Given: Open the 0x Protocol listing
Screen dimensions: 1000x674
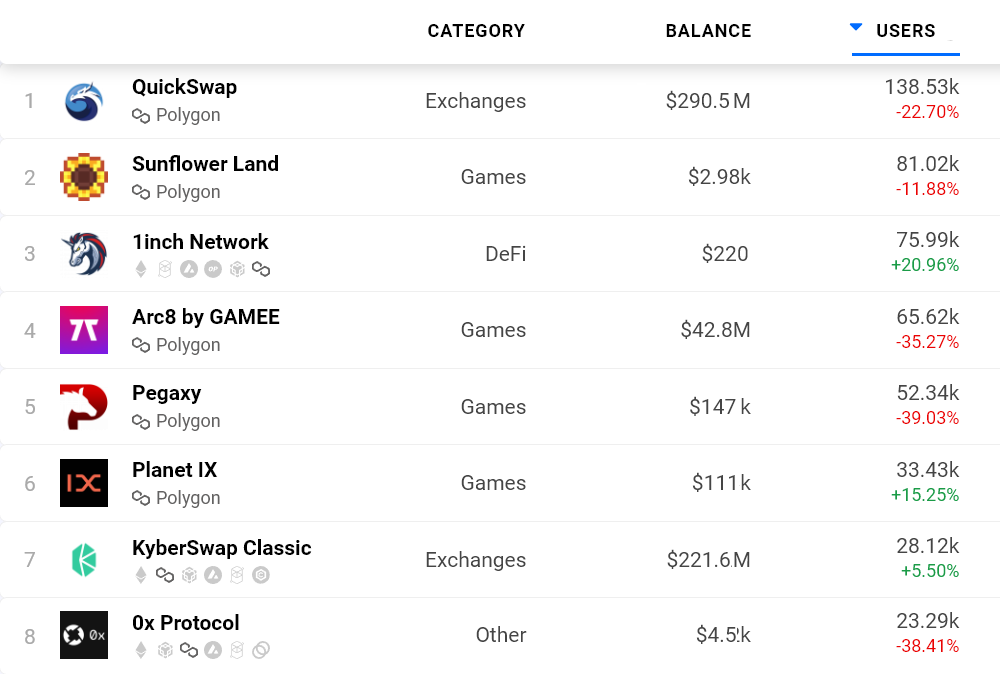Looking at the screenshot, I should [x=185, y=623].
